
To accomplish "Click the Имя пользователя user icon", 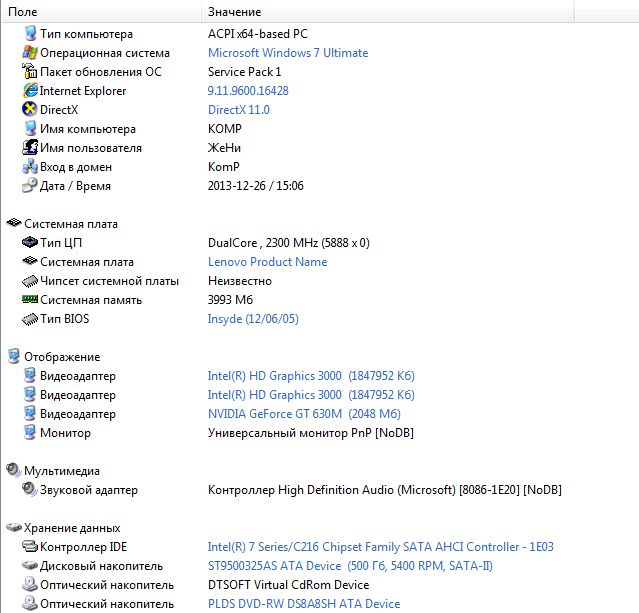I will click(30, 148).
